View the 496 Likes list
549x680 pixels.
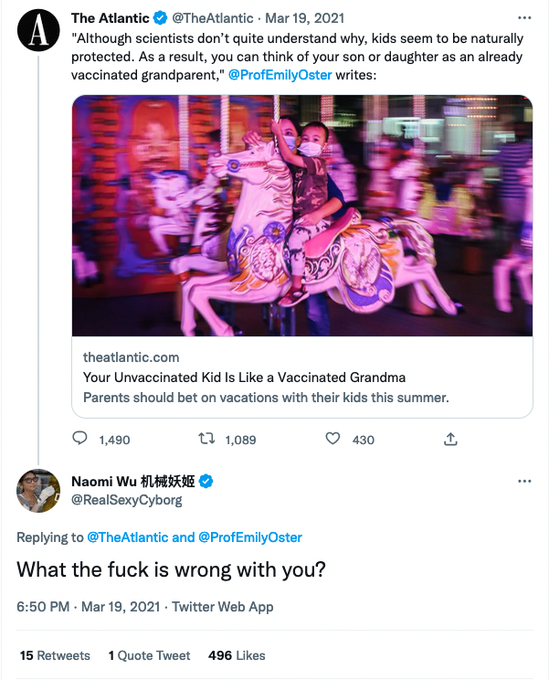click(237, 655)
